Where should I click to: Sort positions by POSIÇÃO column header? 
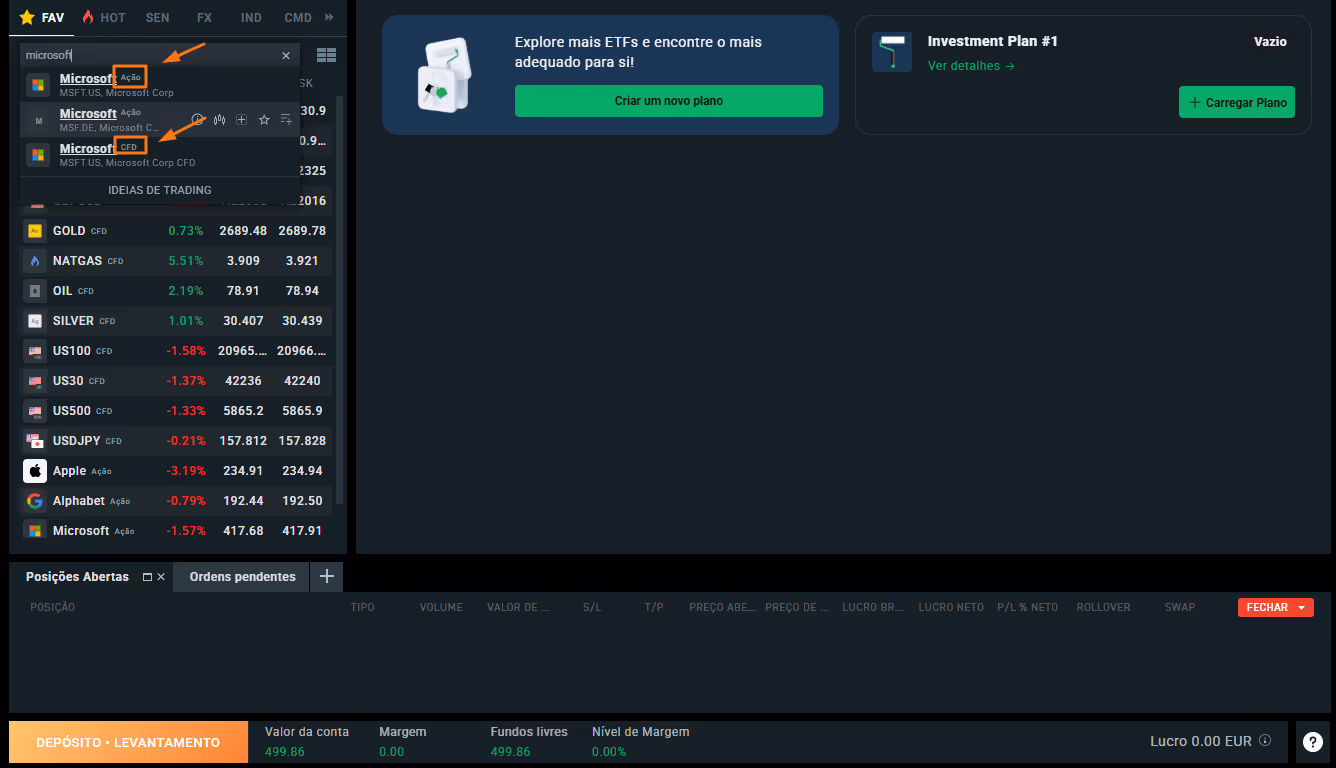click(x=52, y=607)
